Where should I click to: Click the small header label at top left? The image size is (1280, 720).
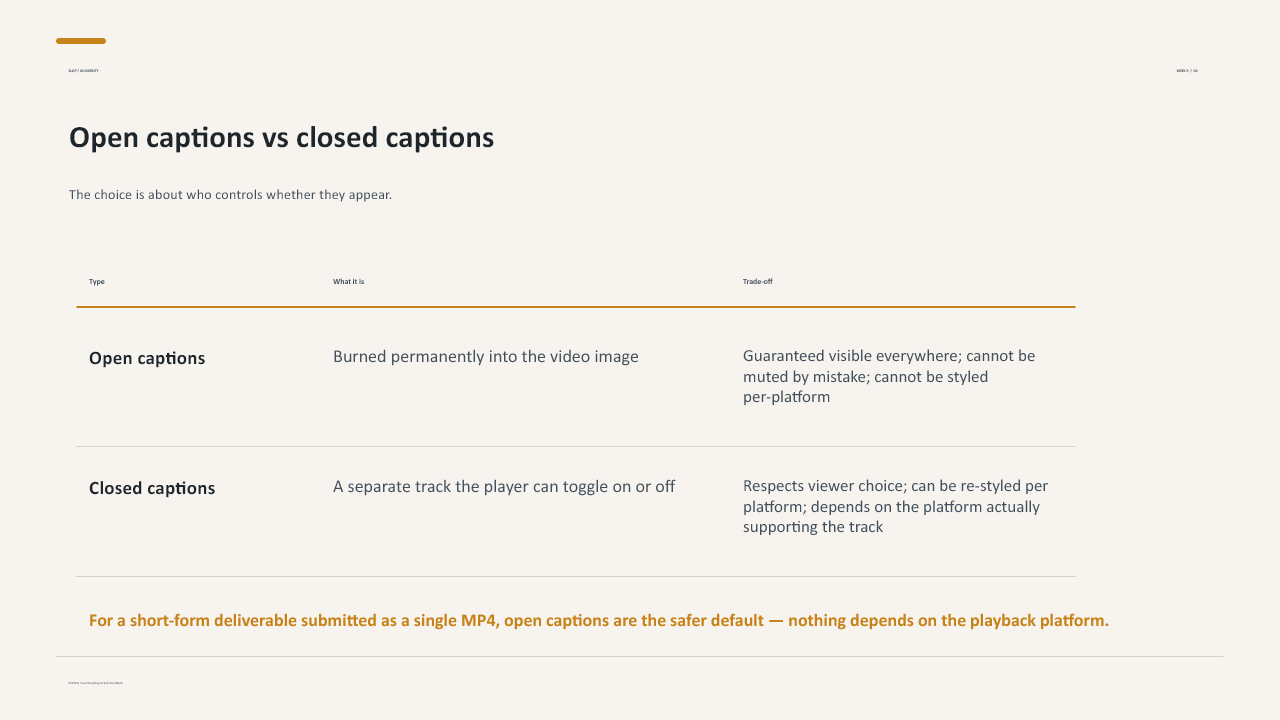(x=83, y=71)
